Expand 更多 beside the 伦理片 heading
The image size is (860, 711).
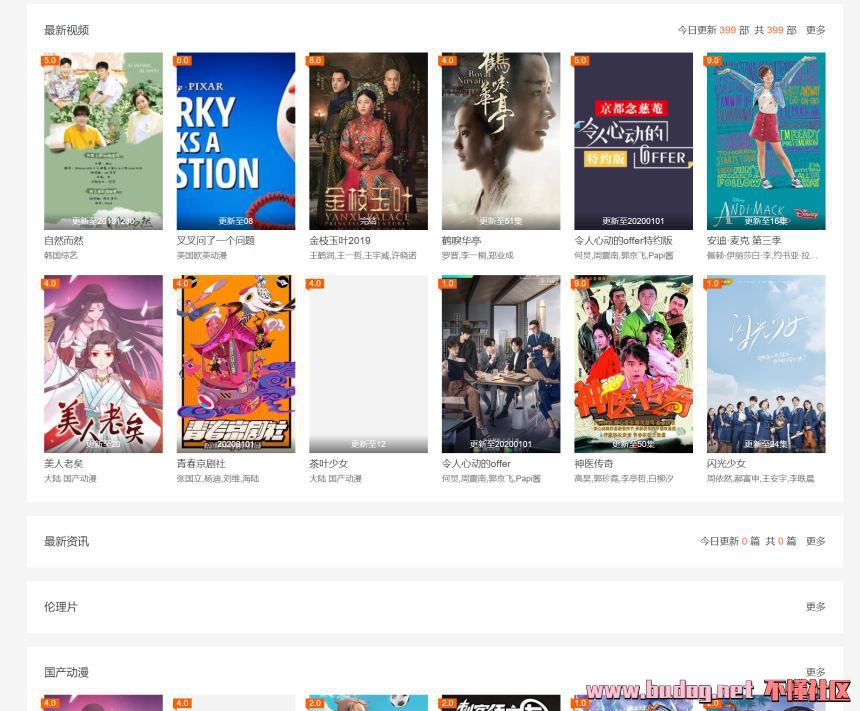click(x=816, y=607)
